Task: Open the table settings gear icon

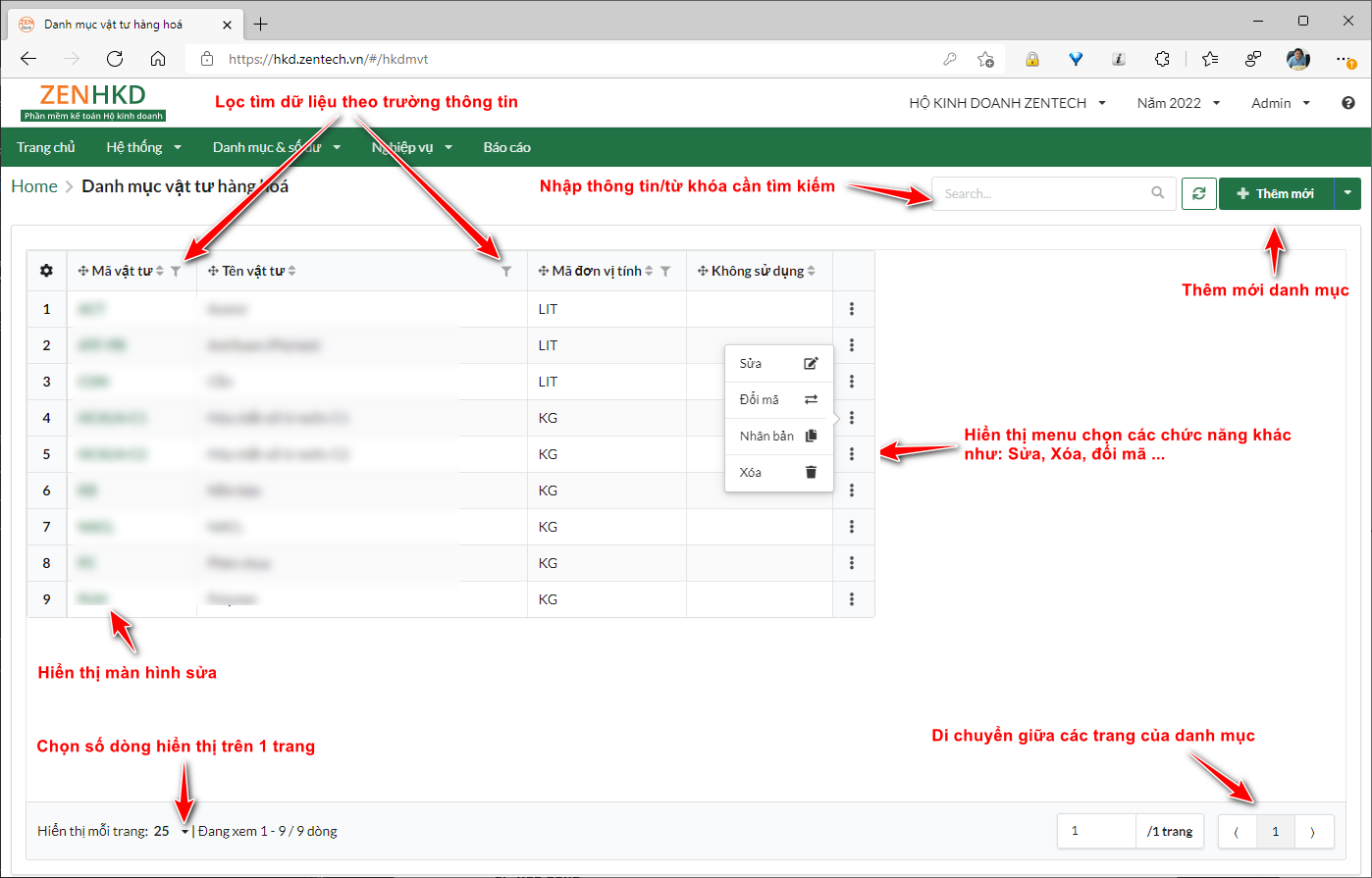Action: pos(46,271)
